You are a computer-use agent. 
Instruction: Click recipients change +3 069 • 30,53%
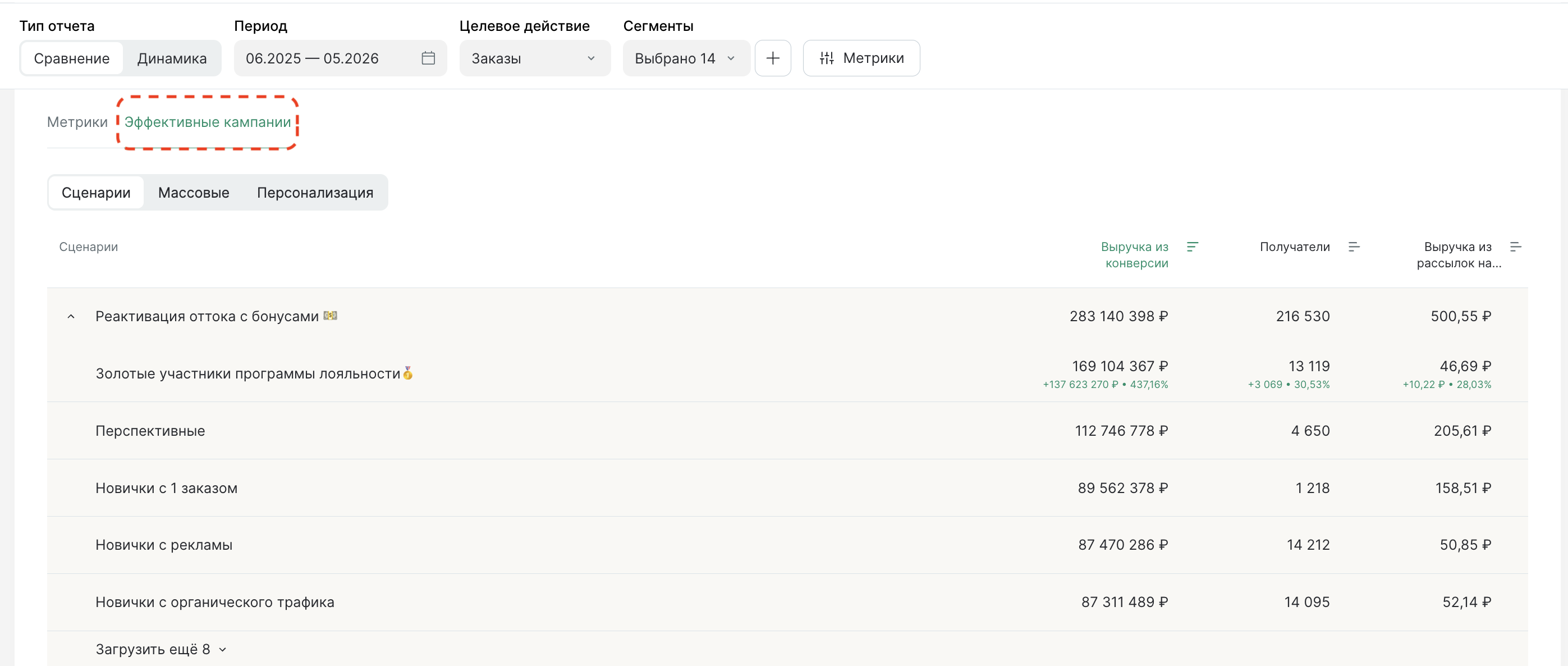pos(1289,385)
